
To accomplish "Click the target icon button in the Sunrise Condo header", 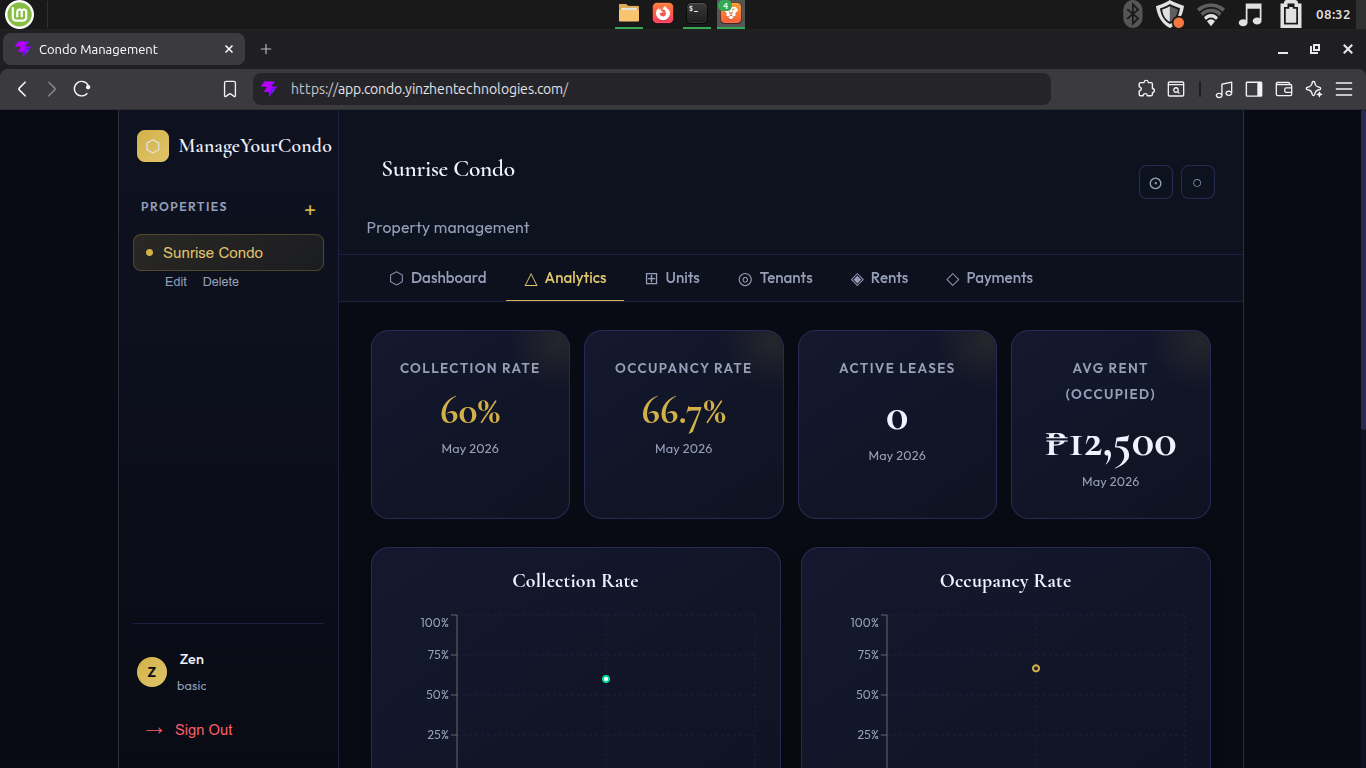I will pyautogui.click(x=1156, y=182).
